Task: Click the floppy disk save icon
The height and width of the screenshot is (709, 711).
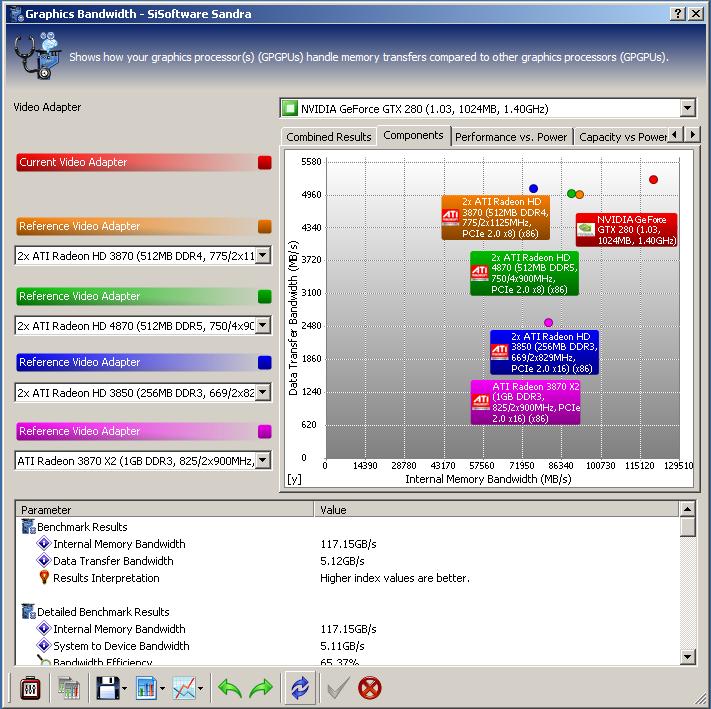Action: 107,688
